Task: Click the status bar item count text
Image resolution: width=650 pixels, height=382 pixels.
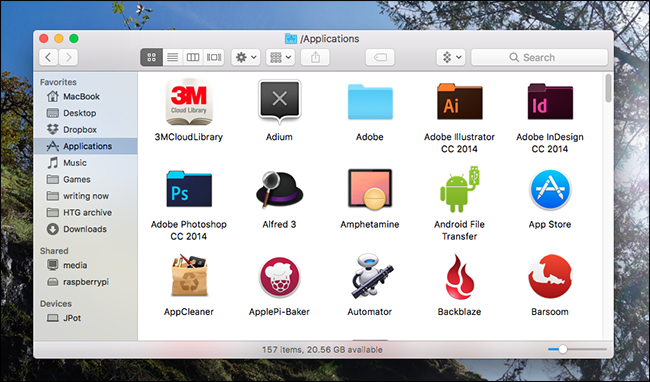Action: click(322, 350)
